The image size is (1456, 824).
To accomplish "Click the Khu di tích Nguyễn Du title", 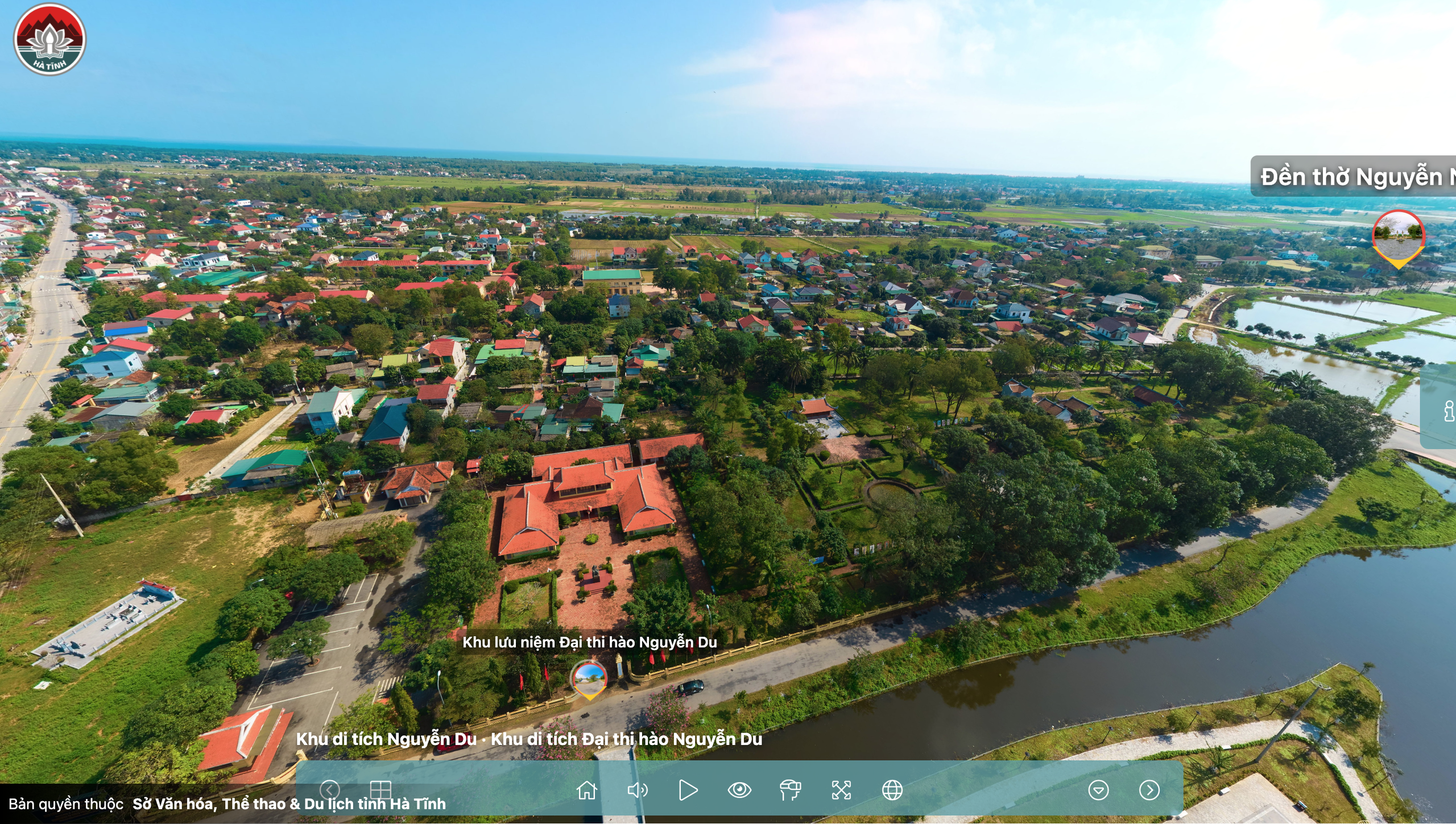I will [386, 739].
